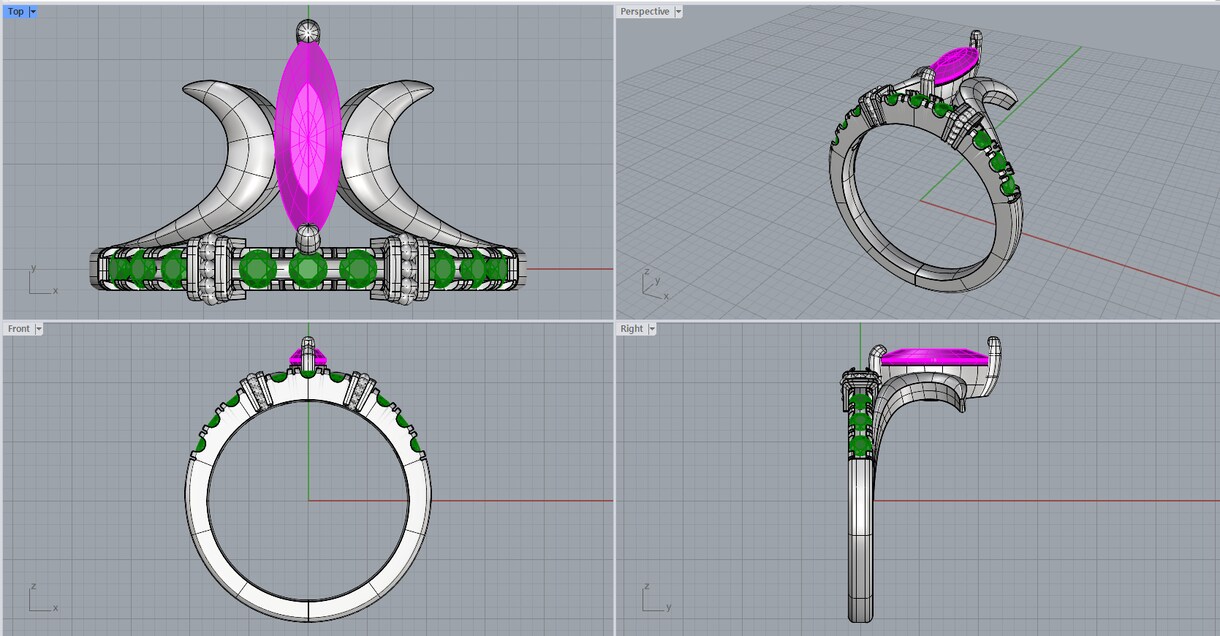Open the Perspective viewport dropdown arrow

pyautogui.click(x=679, y=12)
